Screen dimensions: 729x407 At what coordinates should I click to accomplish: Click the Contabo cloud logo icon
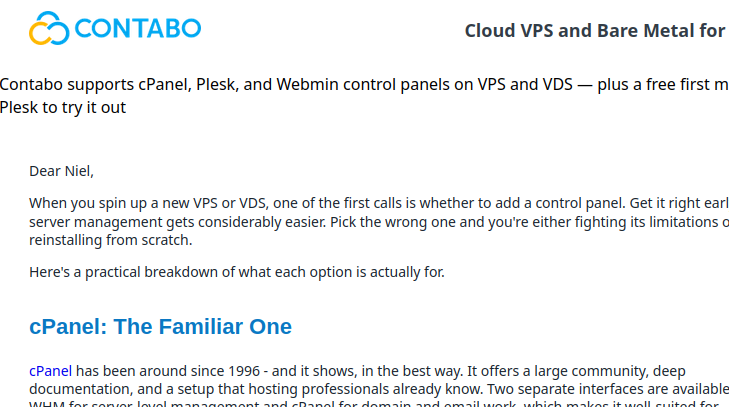(x=48, y=28)
